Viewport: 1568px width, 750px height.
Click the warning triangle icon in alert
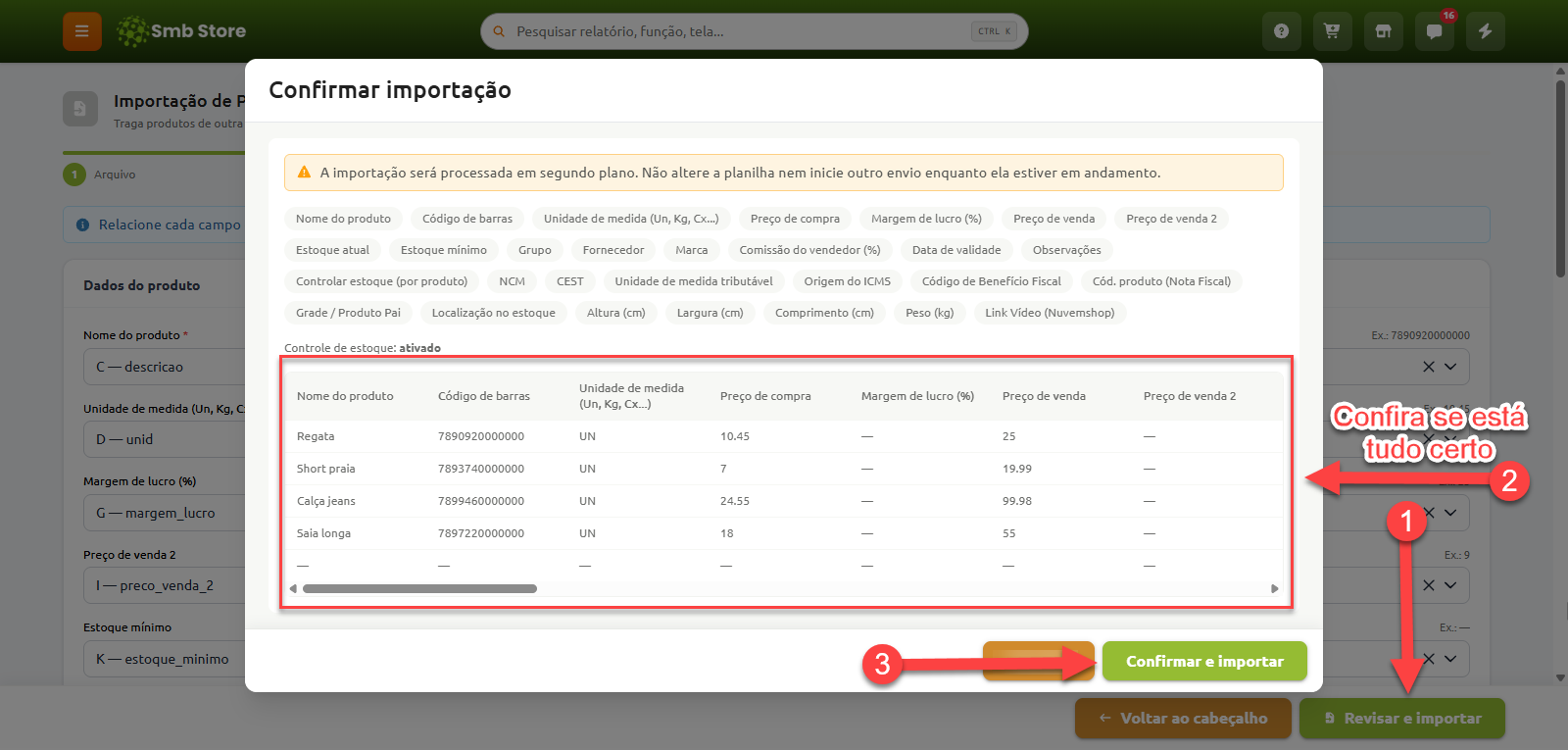point(304,172)
